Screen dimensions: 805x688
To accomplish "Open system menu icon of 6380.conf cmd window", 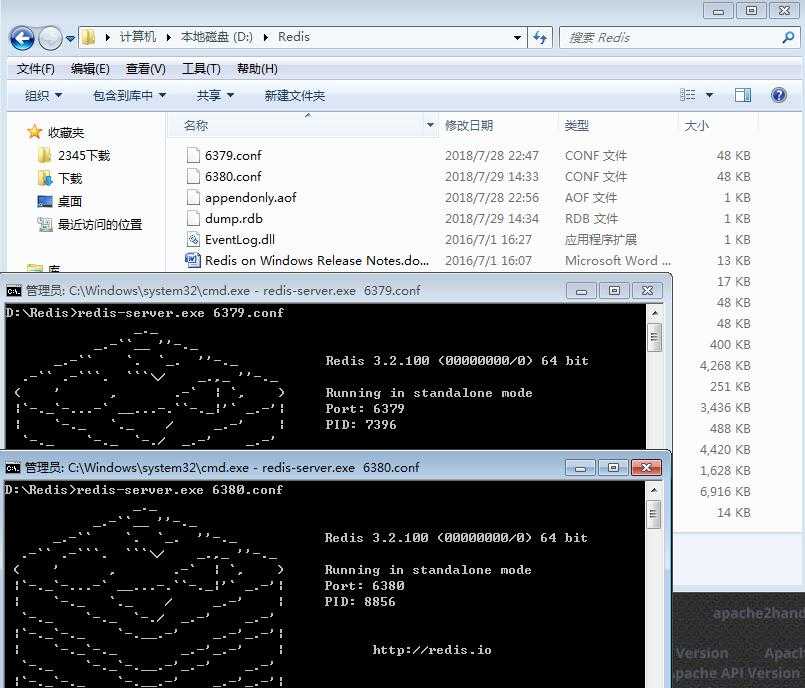I will click(x=13, y=468).
